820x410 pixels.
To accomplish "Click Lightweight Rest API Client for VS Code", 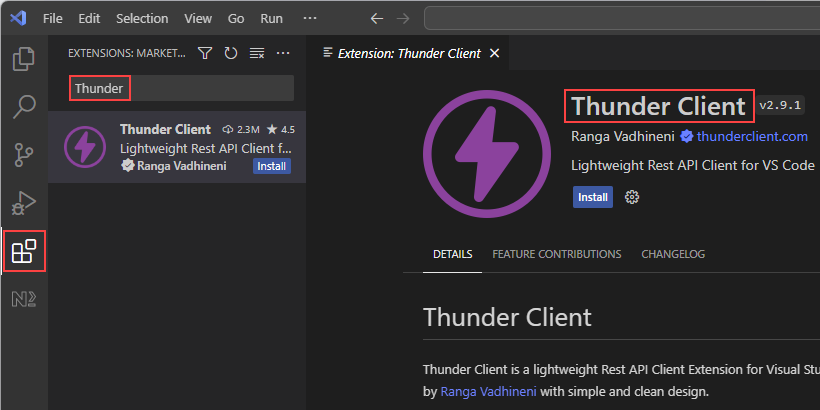I will pos(693,165).
